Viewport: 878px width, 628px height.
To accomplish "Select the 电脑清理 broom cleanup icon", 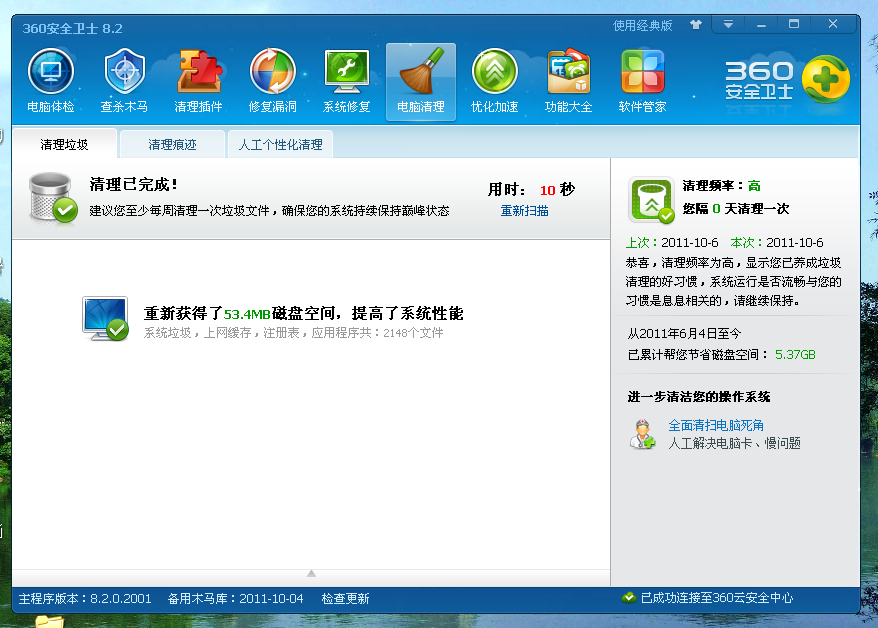I will [421, 72].
